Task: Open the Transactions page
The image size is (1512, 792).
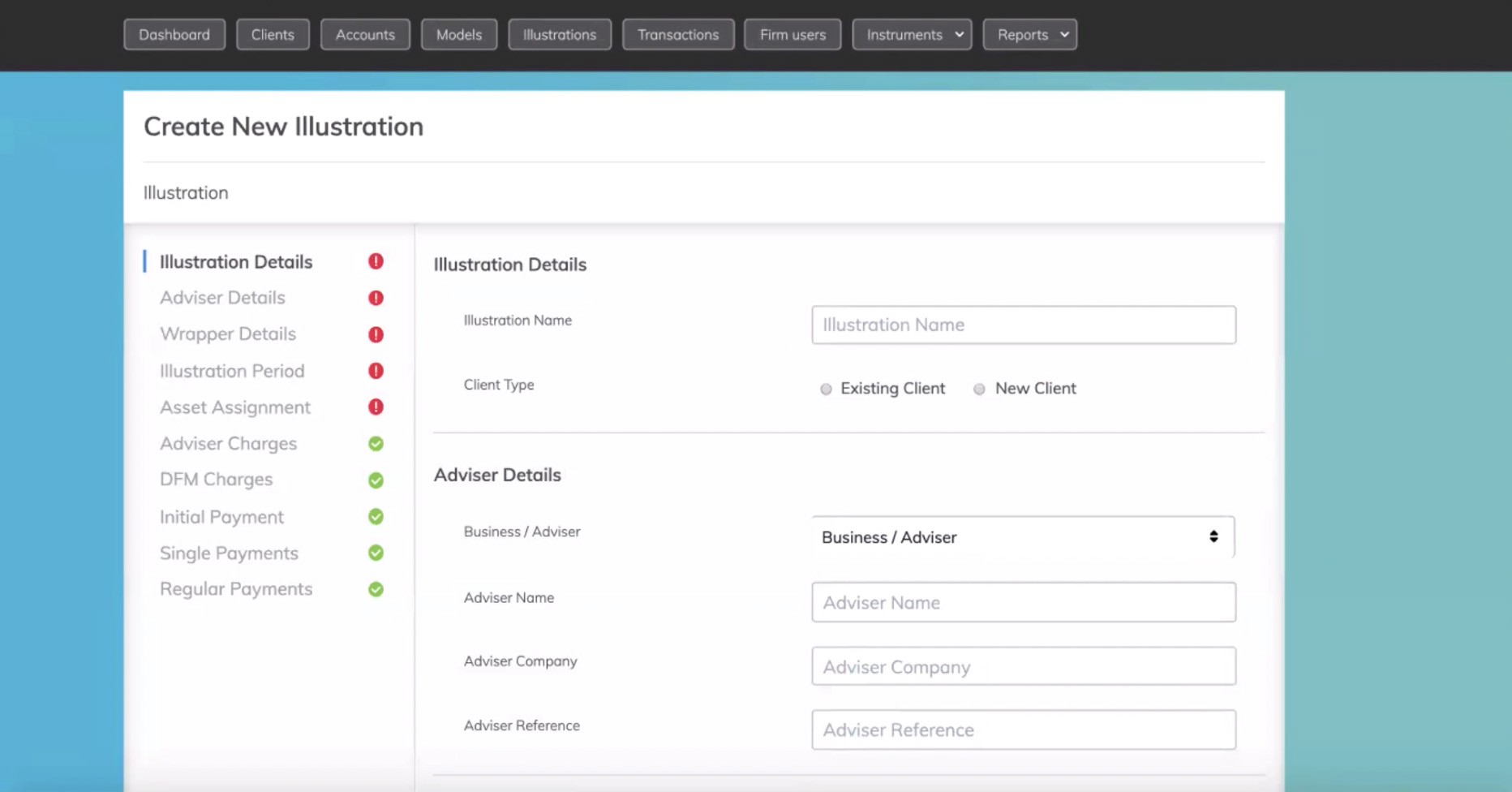Action: (678, 35)
